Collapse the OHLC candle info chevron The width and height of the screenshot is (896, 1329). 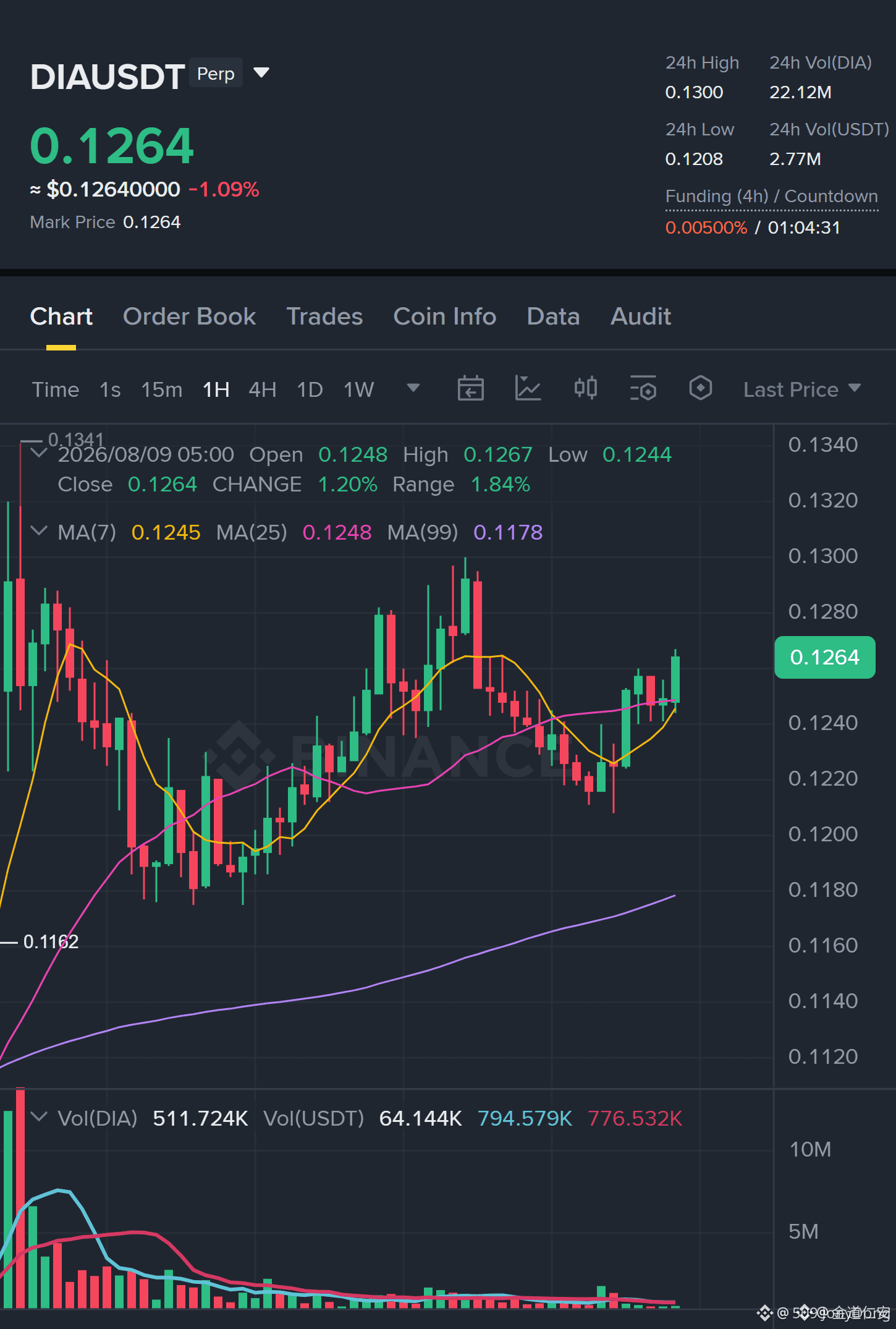(x=39, y=453)
